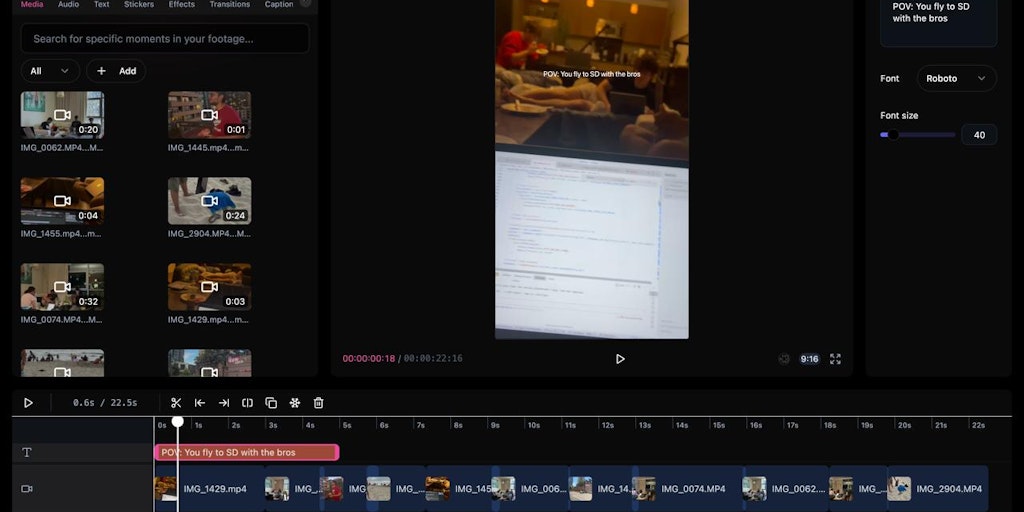Enter fullscreen preview mode
The width and height of the screenshot is (1024, 512).
point(835,359)
